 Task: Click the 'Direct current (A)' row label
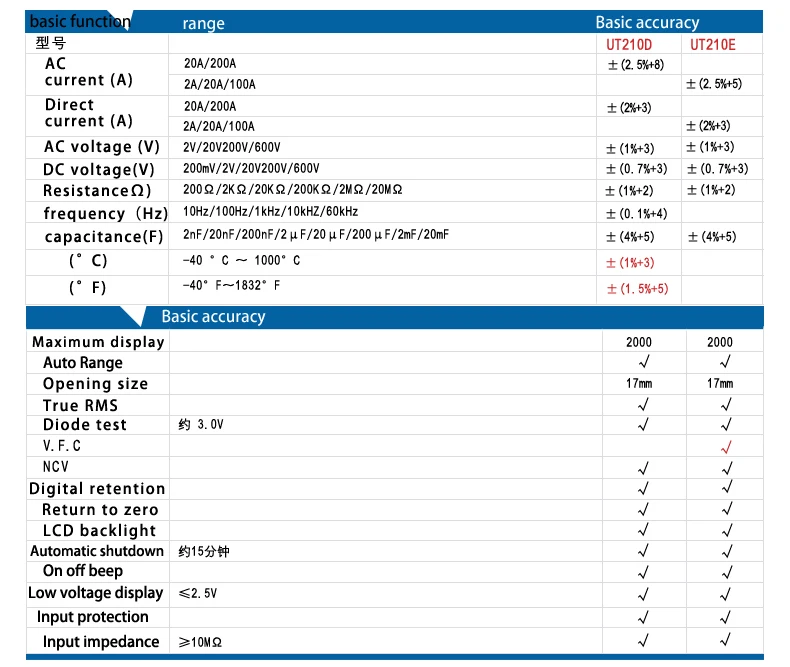[89, 113]
